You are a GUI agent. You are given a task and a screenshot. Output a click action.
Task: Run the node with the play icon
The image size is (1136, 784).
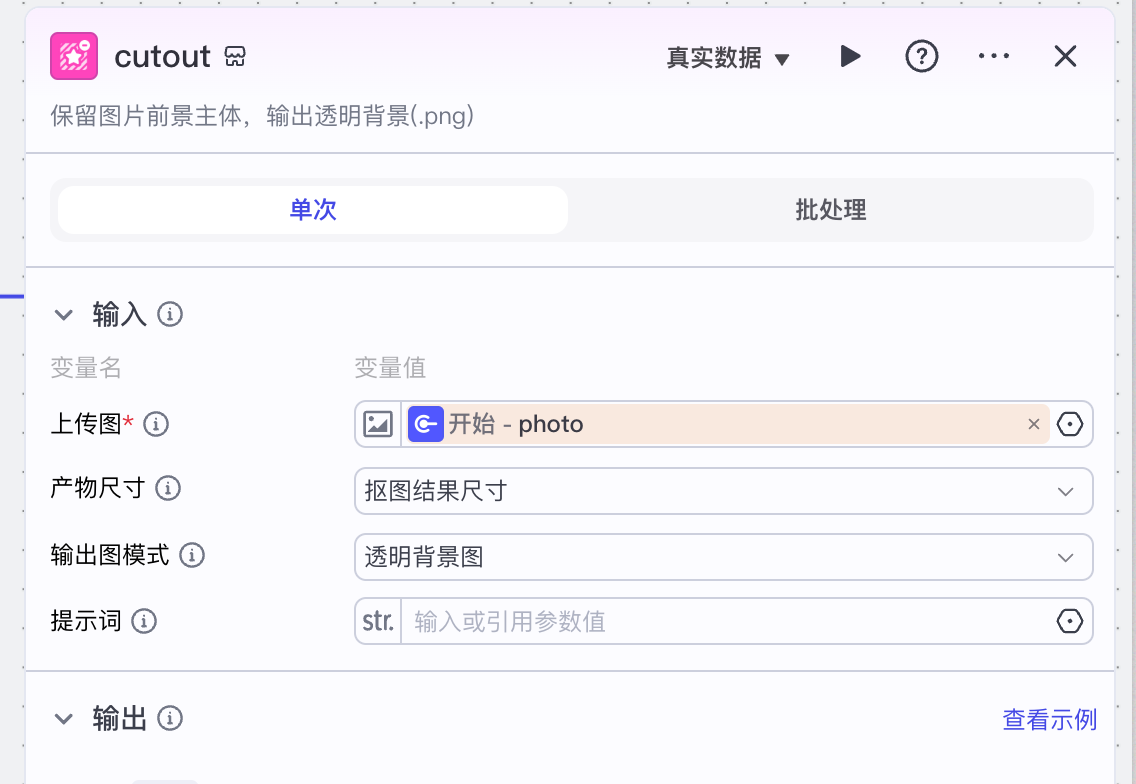coord(851,56)
